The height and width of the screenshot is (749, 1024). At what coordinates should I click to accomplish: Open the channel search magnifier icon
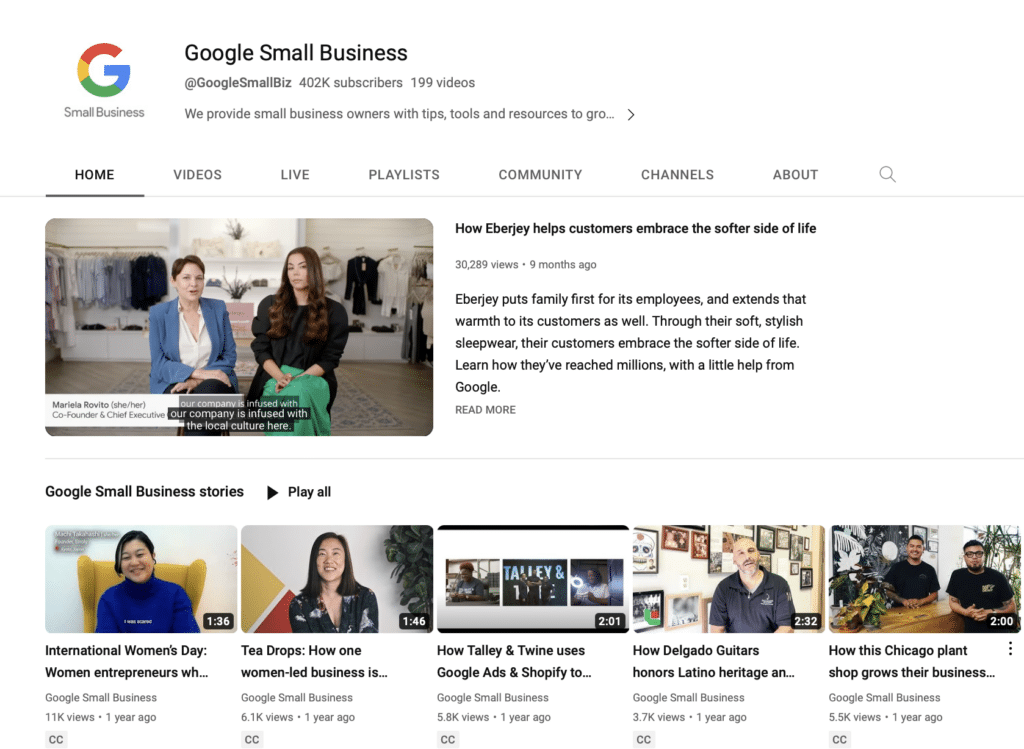pos(887,174)
